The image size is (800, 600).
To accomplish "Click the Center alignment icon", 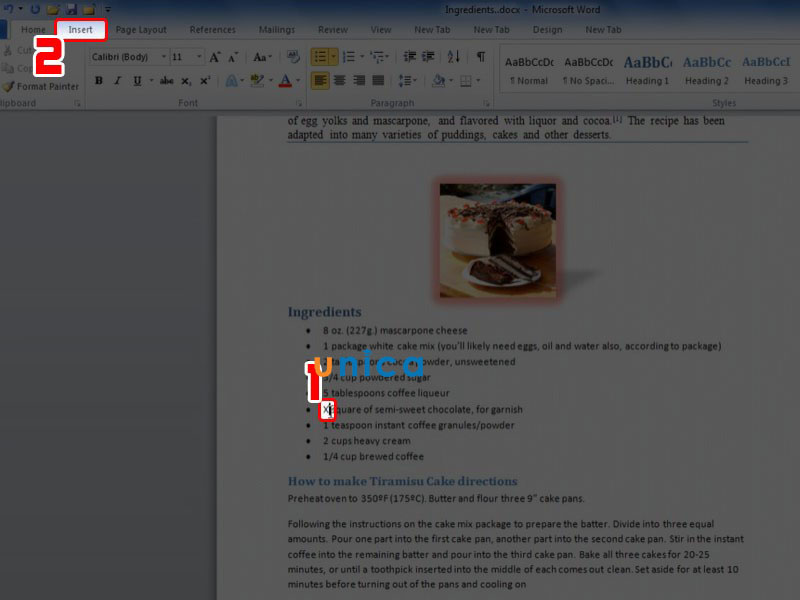I will point(339,81).
